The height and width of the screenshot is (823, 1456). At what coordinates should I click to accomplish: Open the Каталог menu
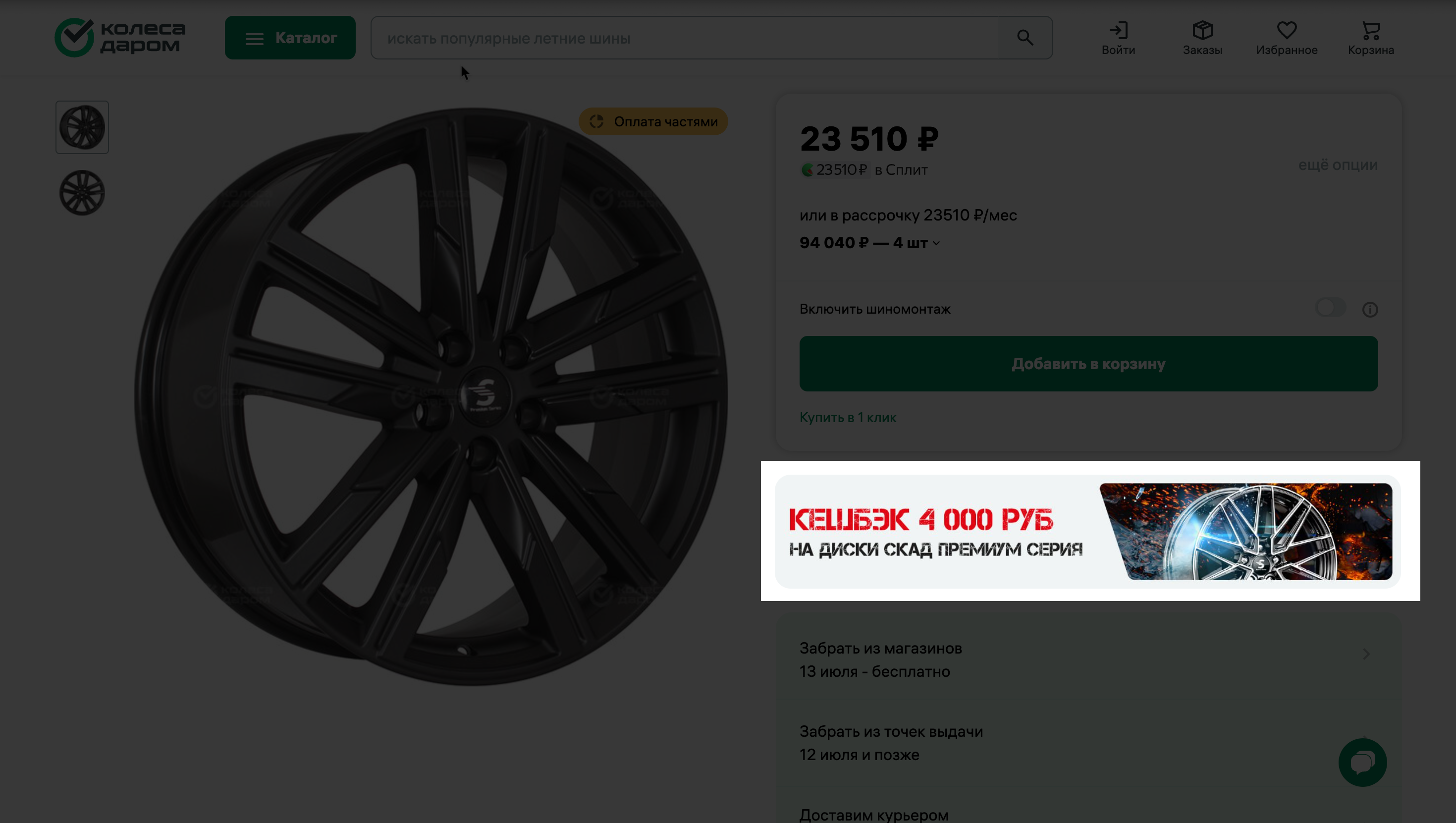click(290, 38)
